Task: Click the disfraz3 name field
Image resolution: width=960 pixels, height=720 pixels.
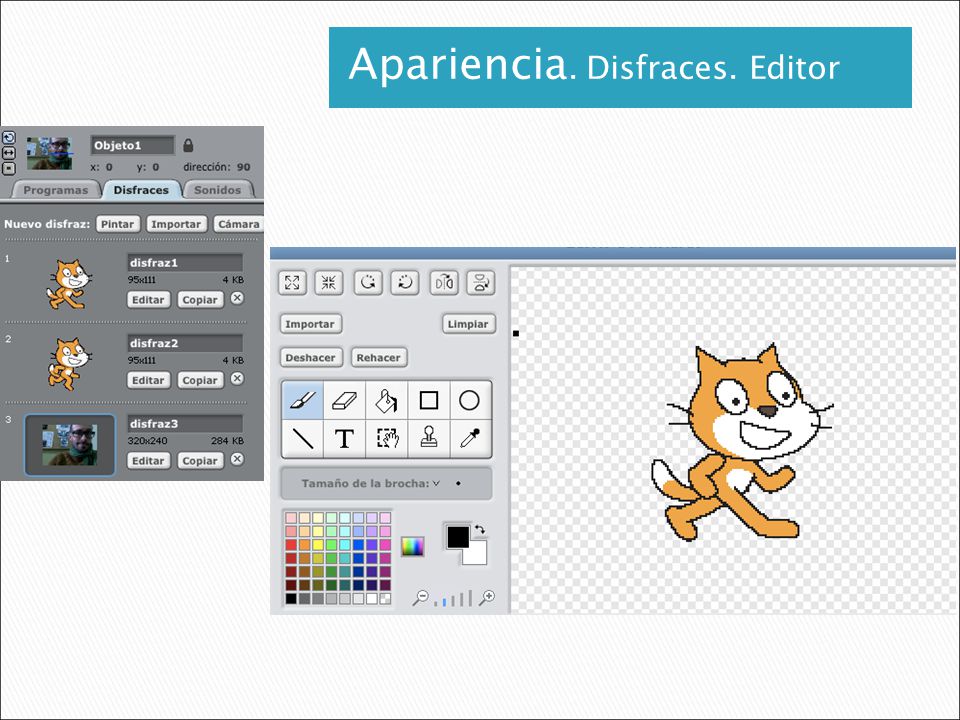Action: (185, 424)
